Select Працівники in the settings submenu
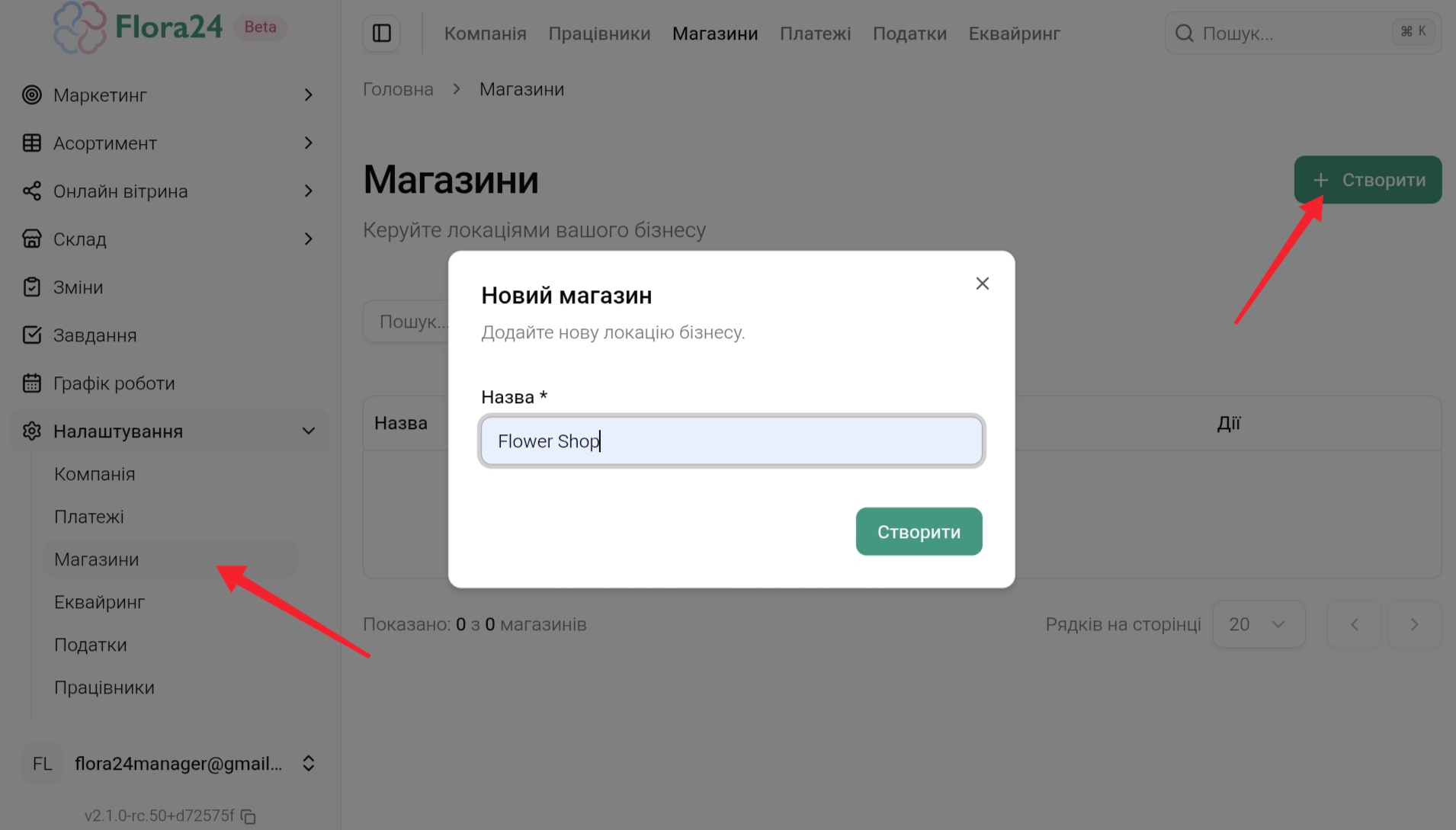Screen dimensions: 1456x830 pos(104,687)
